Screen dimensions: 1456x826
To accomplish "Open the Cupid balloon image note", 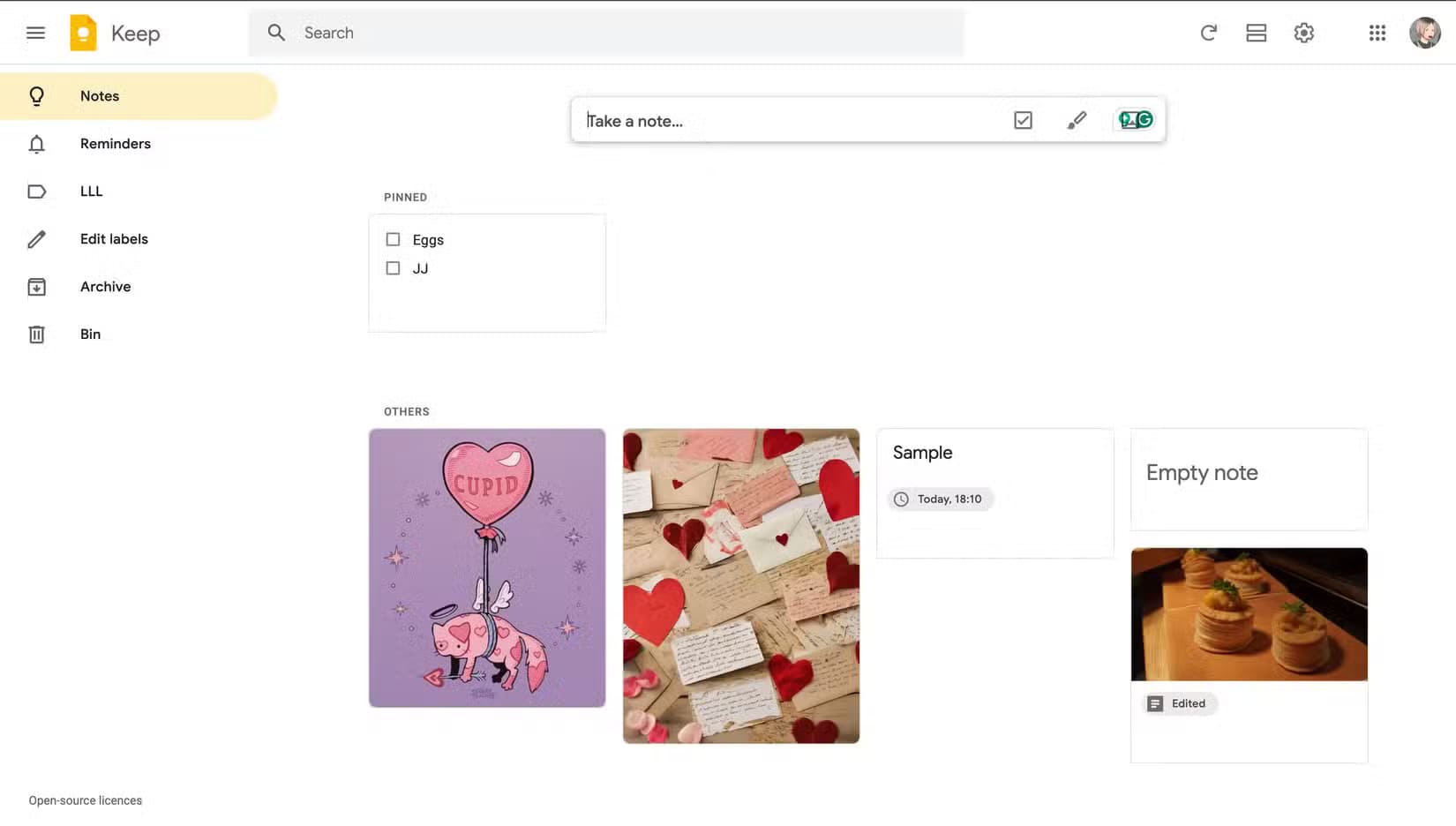I will click(487, 568).
